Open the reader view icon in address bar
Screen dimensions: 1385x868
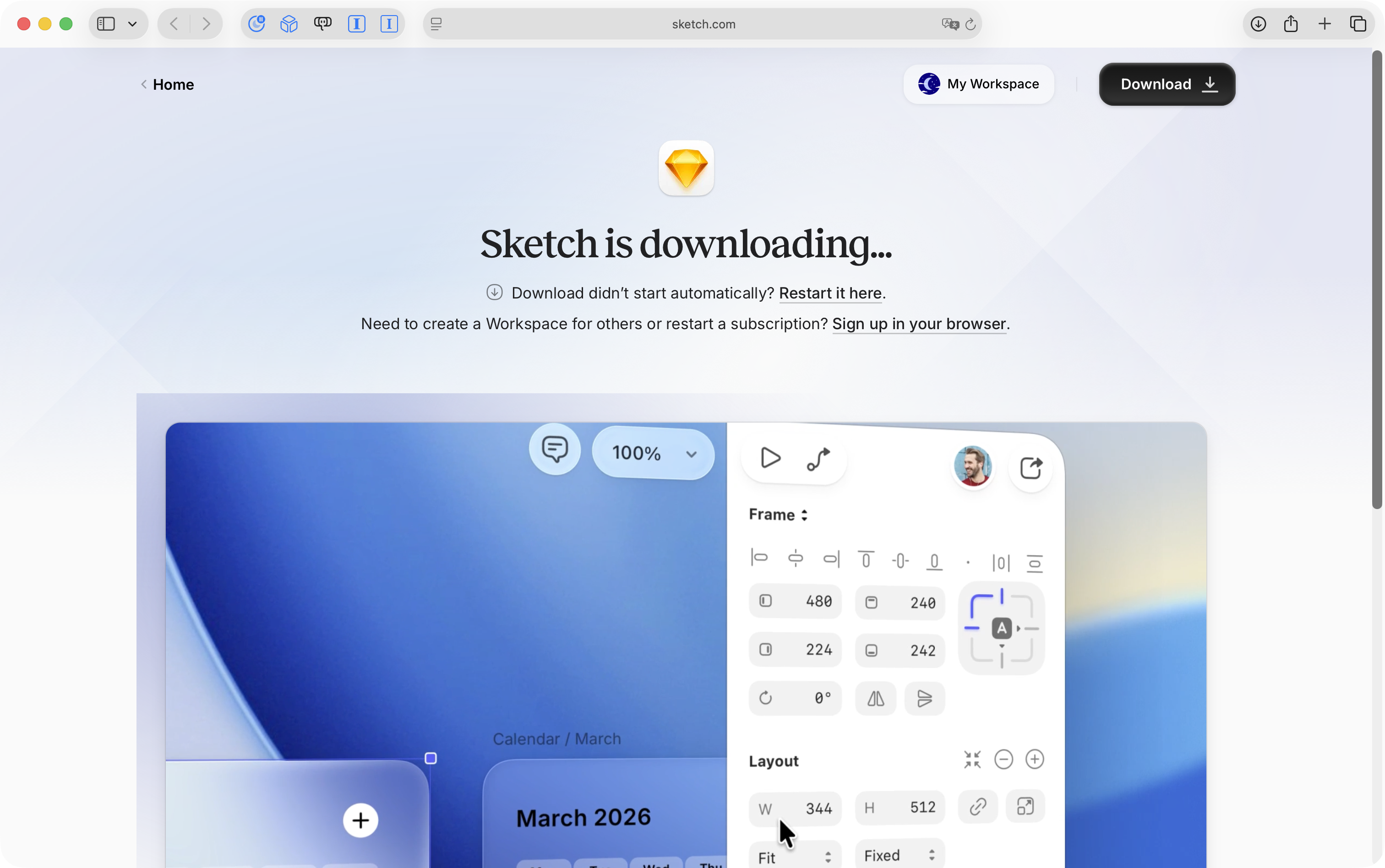(x=436, y=24)
